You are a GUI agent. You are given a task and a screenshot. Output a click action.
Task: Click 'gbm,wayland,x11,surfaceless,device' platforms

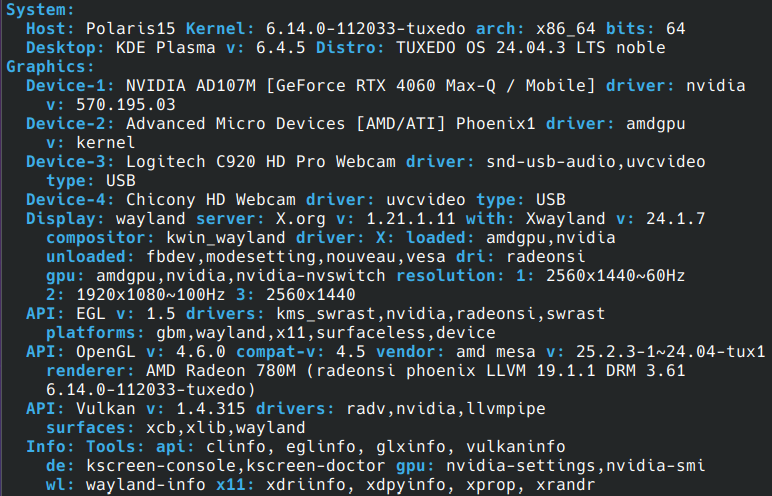(x=325, y=332)
